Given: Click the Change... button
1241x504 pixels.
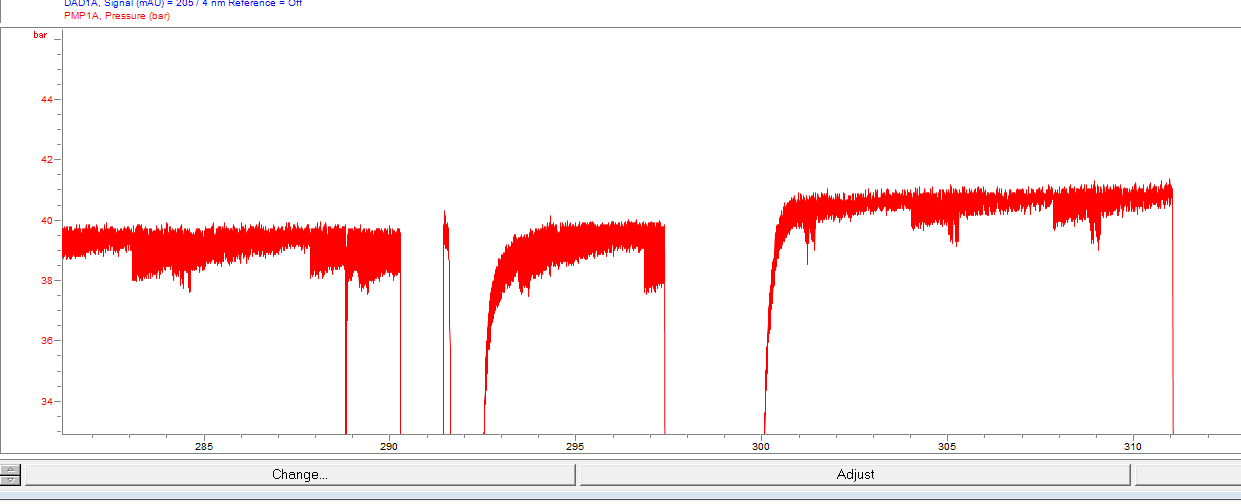Looking at the screenshot, I should [300, 474].
